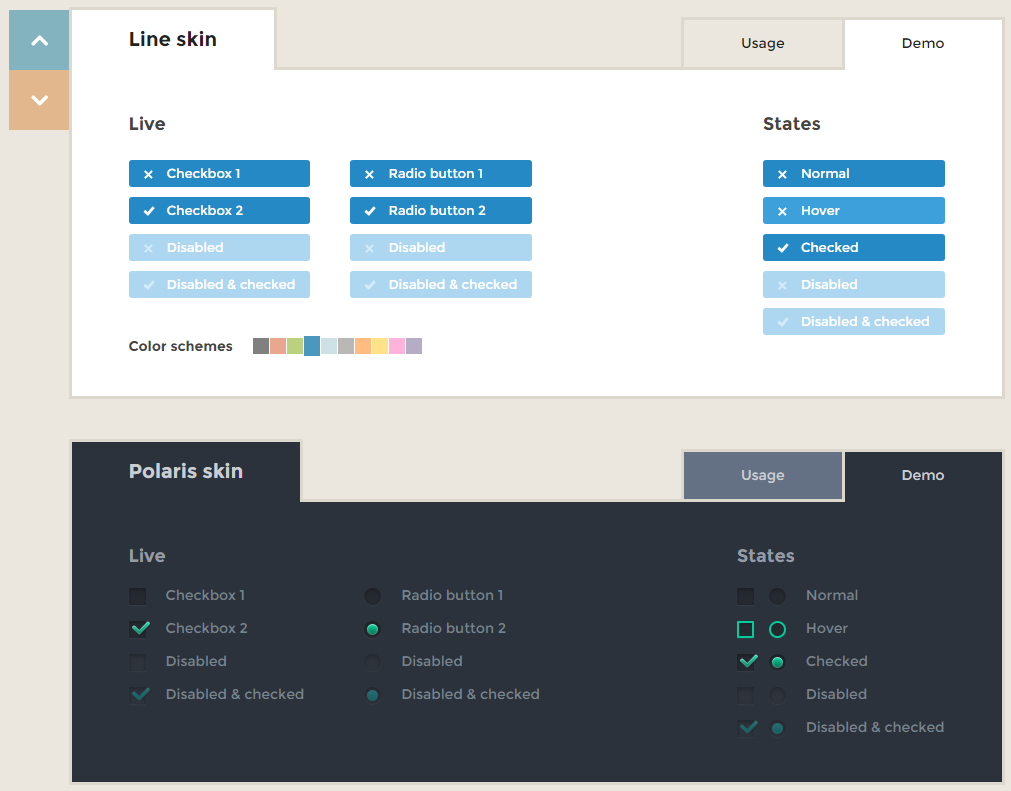Click Disabled item under Line Checkbox 2

coord(219,248)
